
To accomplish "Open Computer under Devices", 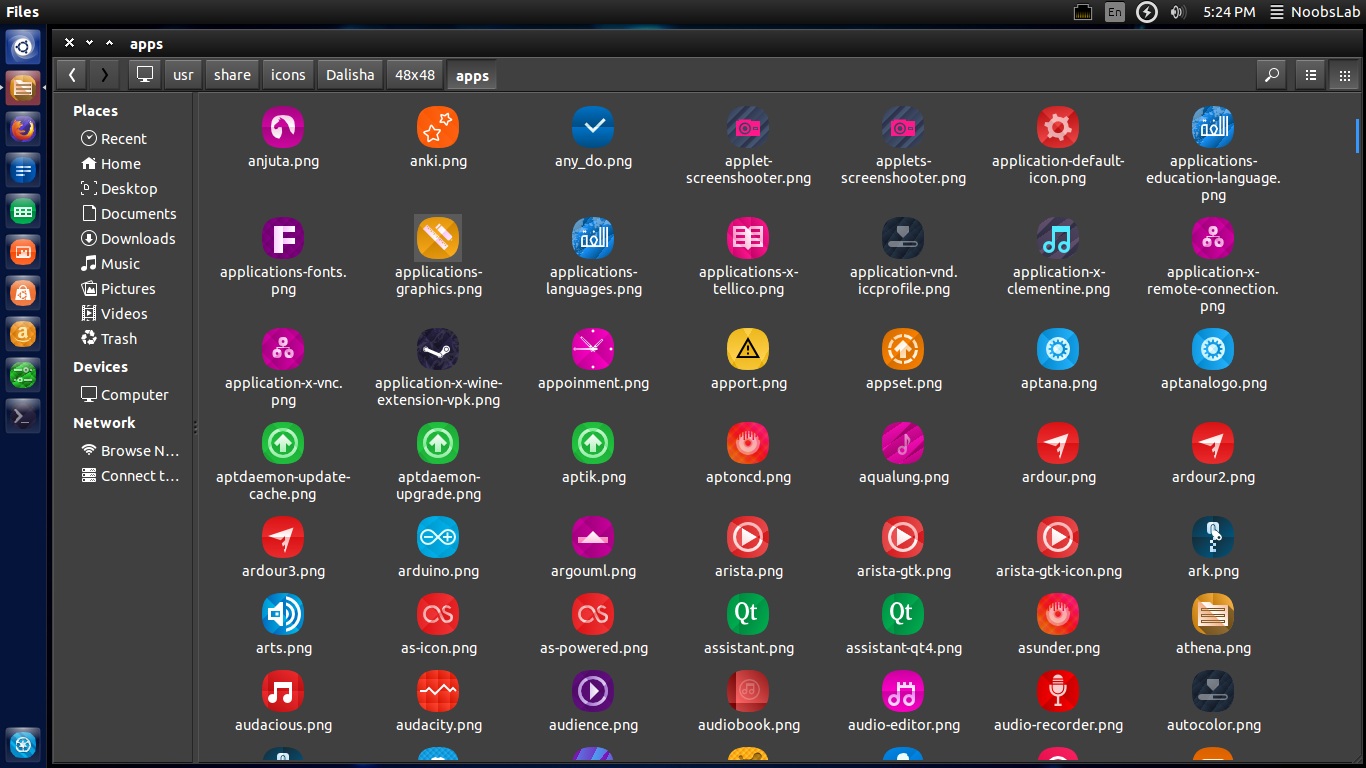I will click(124, 395).
